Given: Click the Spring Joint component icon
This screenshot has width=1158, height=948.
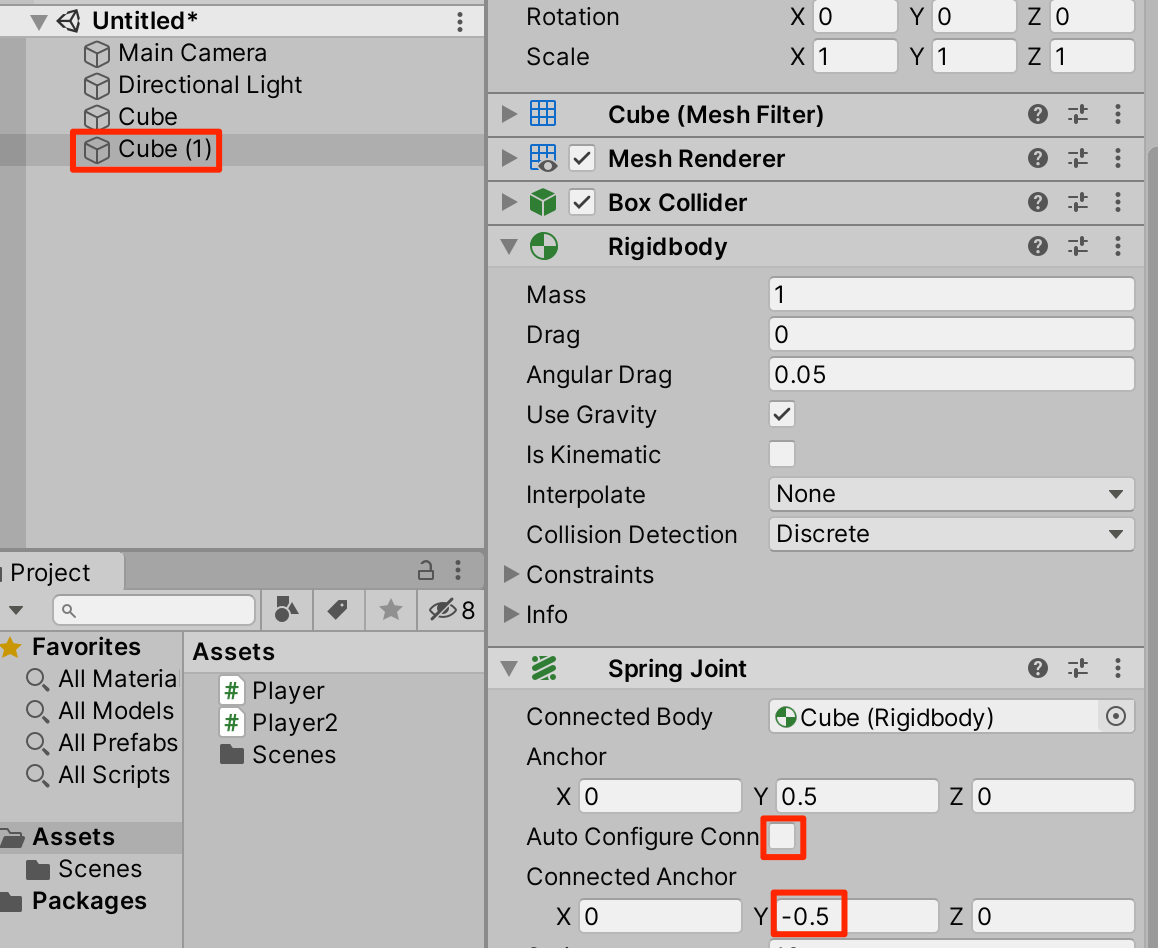Looking at the screenshot, I should click(544, 669).
